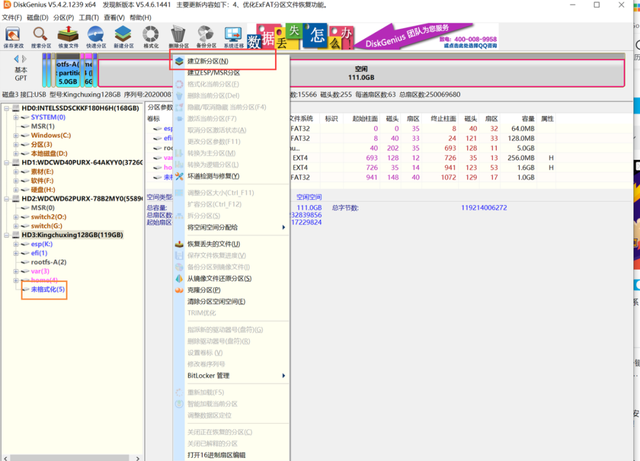This screenshot has width=640, height=461.
Task: Click the 256.0MB capacity cell
Action: click(521, 158)
